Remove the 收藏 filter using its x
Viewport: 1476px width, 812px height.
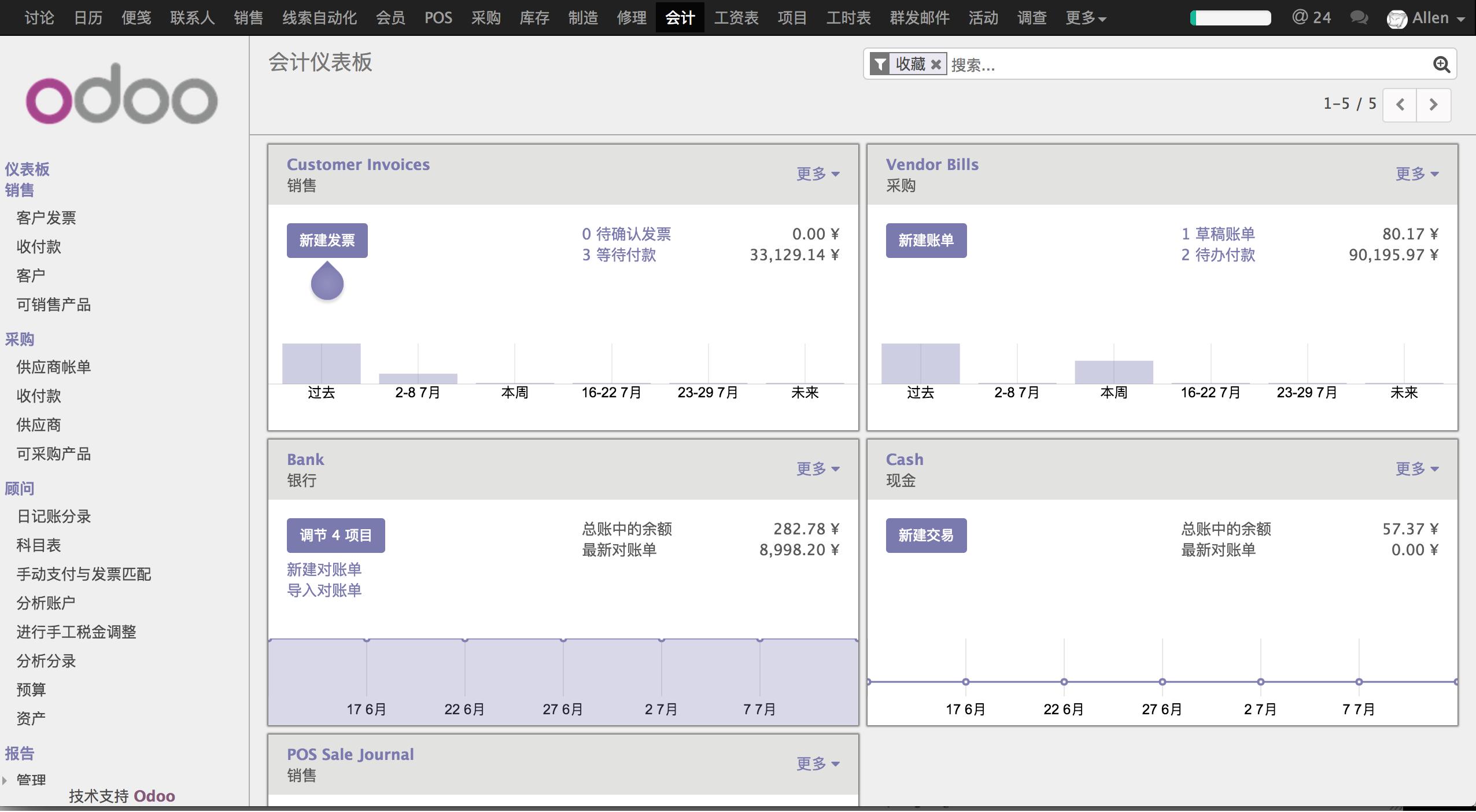(935, 64)
